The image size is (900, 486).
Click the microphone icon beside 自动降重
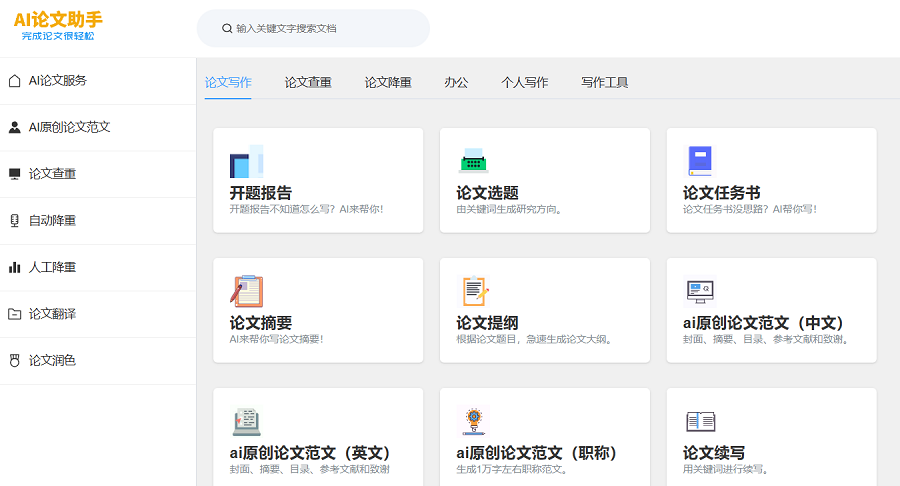[15, 221]
